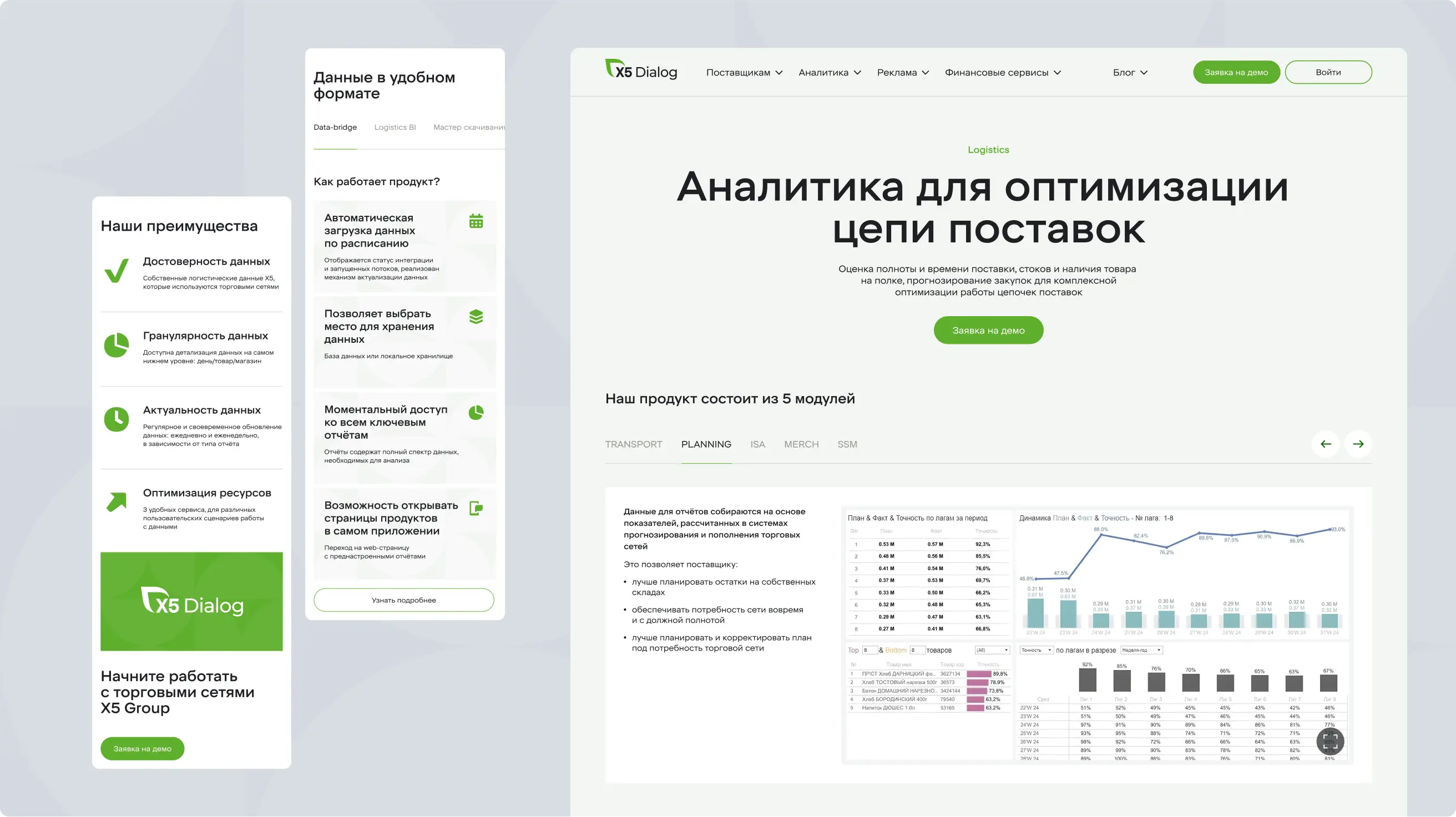Click the layers icon on the data storage card
This screenshot has width=1456, height=817.
[x=476, y=317]
